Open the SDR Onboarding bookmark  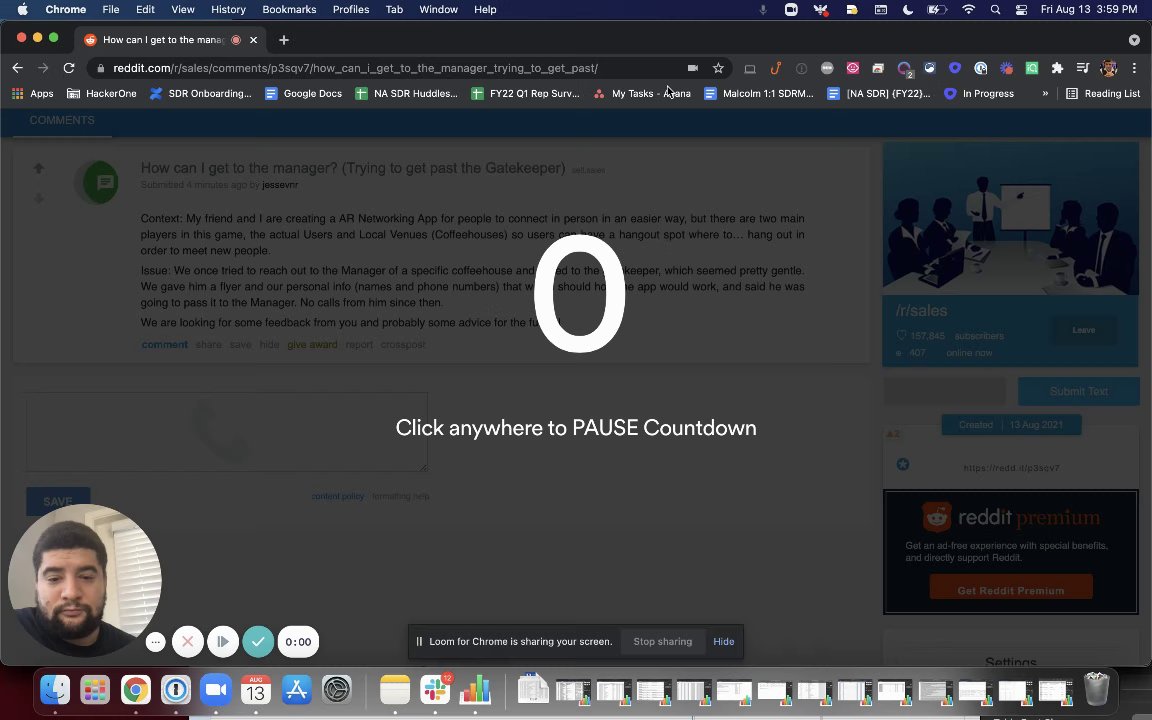pos(201,93)
